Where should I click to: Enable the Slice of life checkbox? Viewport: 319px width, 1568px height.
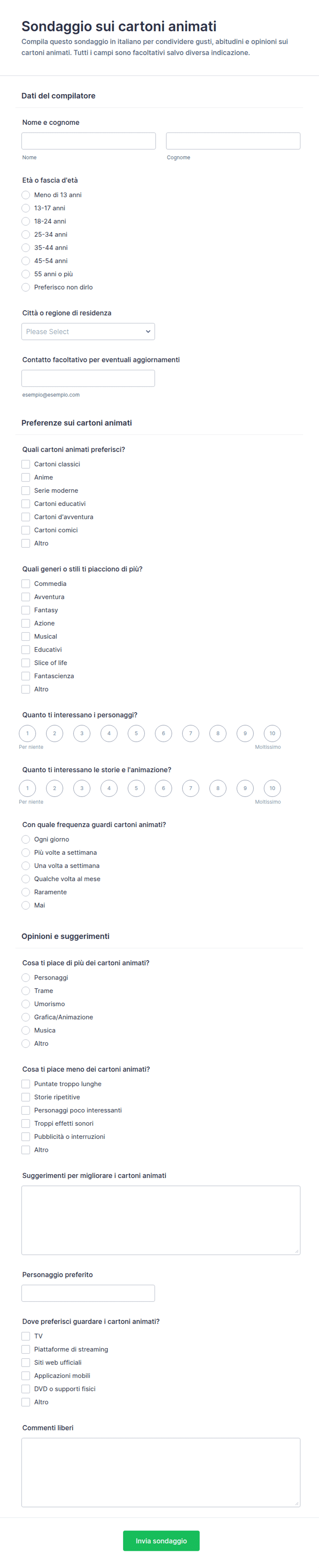tap(26, 663)
